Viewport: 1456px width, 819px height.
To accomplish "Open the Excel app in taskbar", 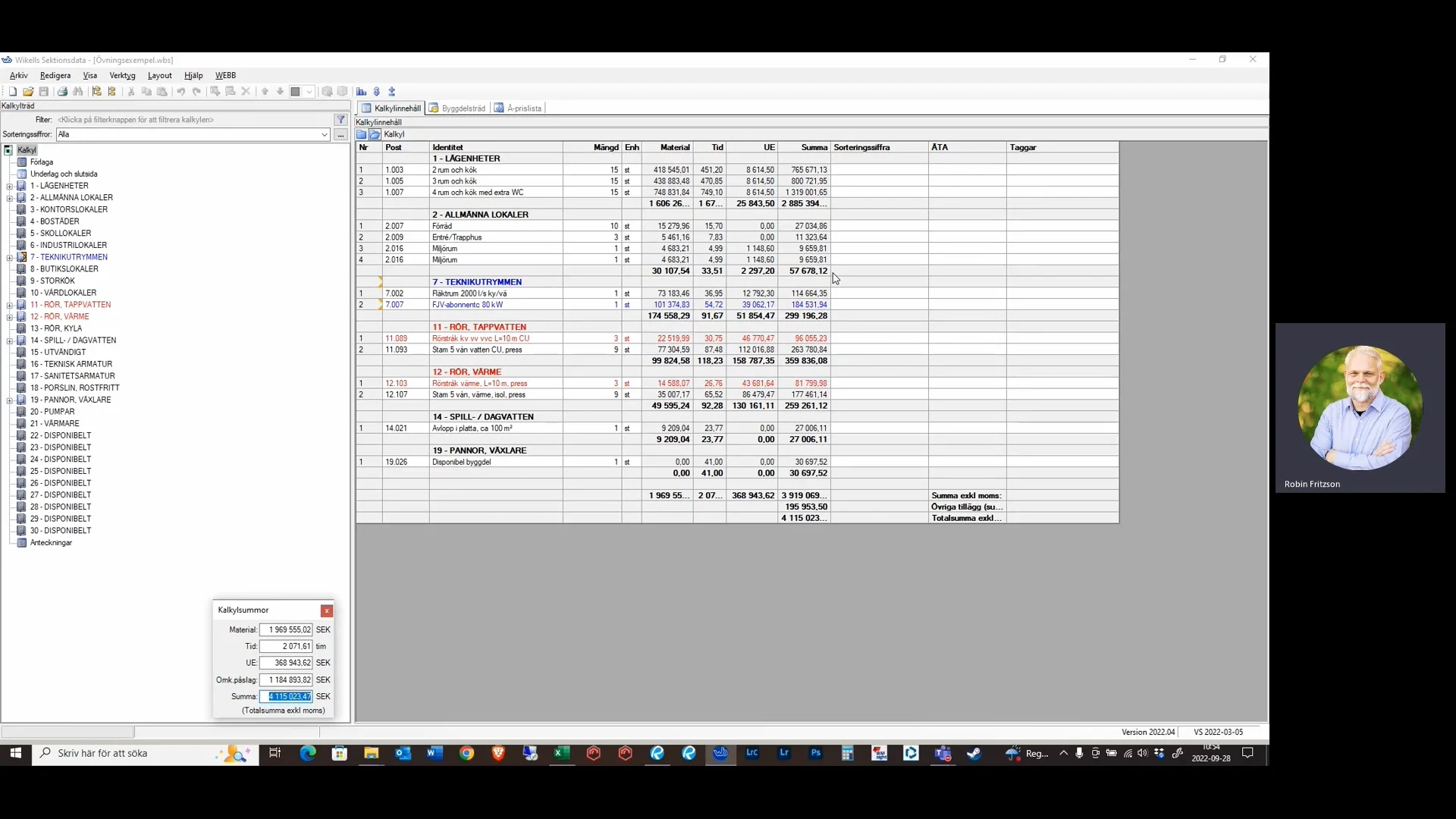I will point(561,753).
